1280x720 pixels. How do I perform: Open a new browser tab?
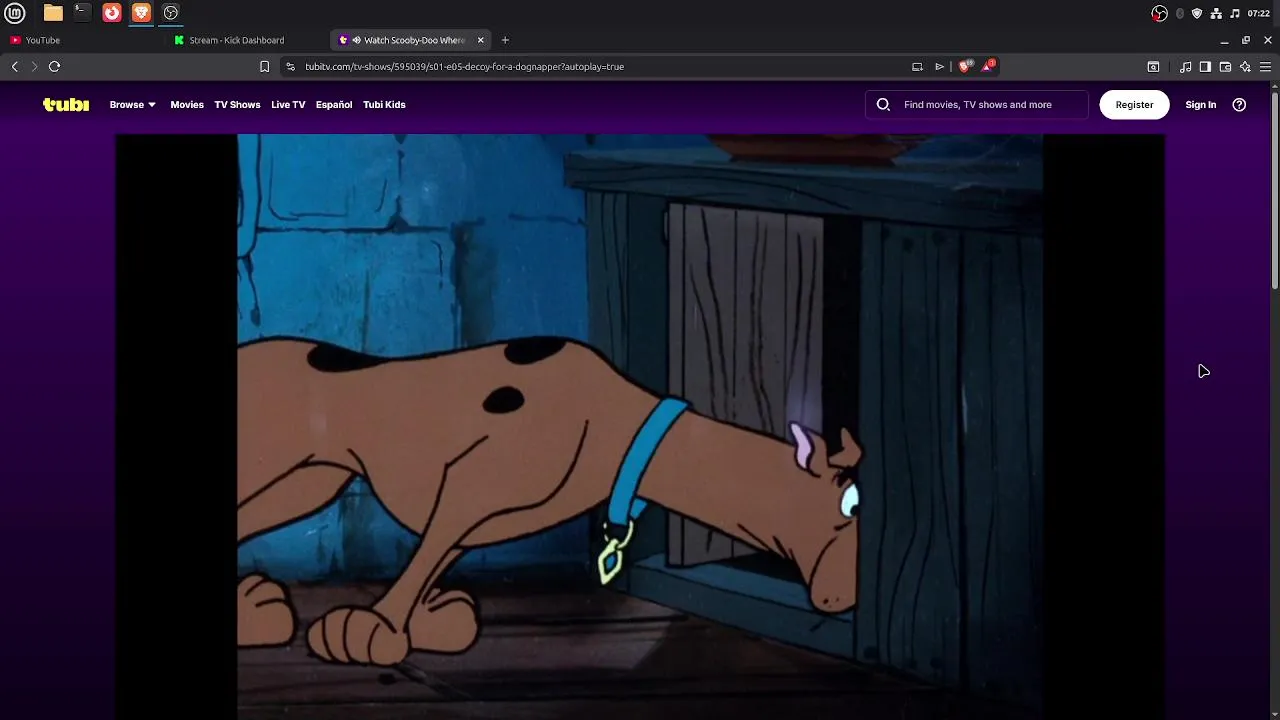click(505, 40)
